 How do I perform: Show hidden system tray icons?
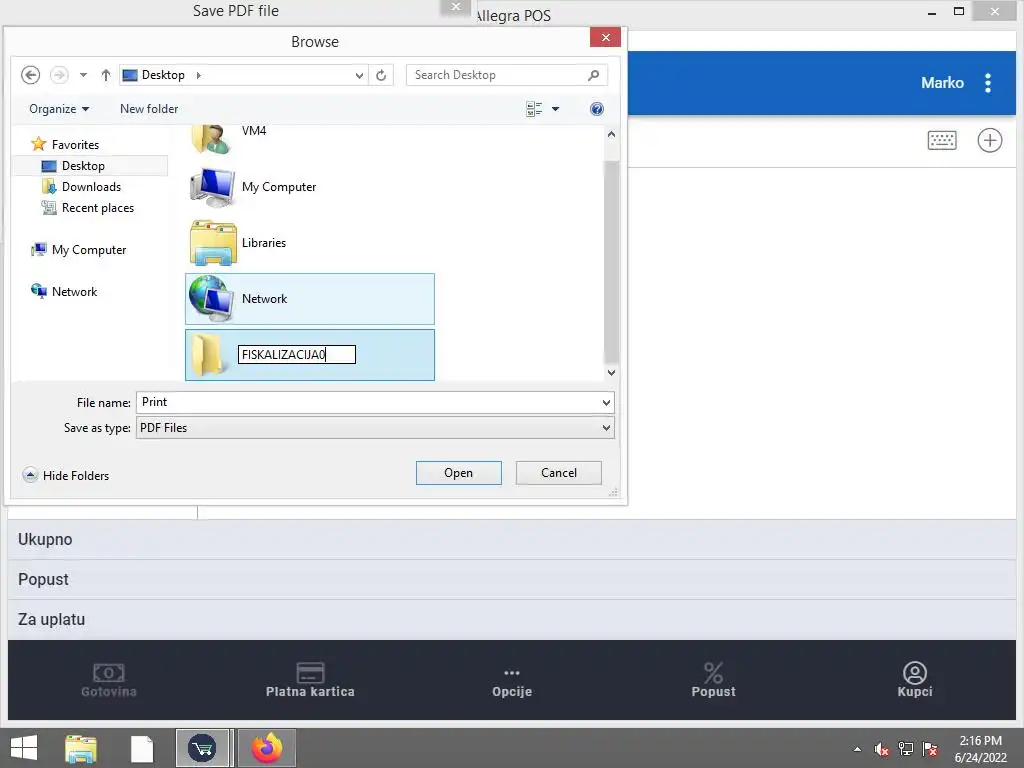pyautogui.click(x=857, y=749)
